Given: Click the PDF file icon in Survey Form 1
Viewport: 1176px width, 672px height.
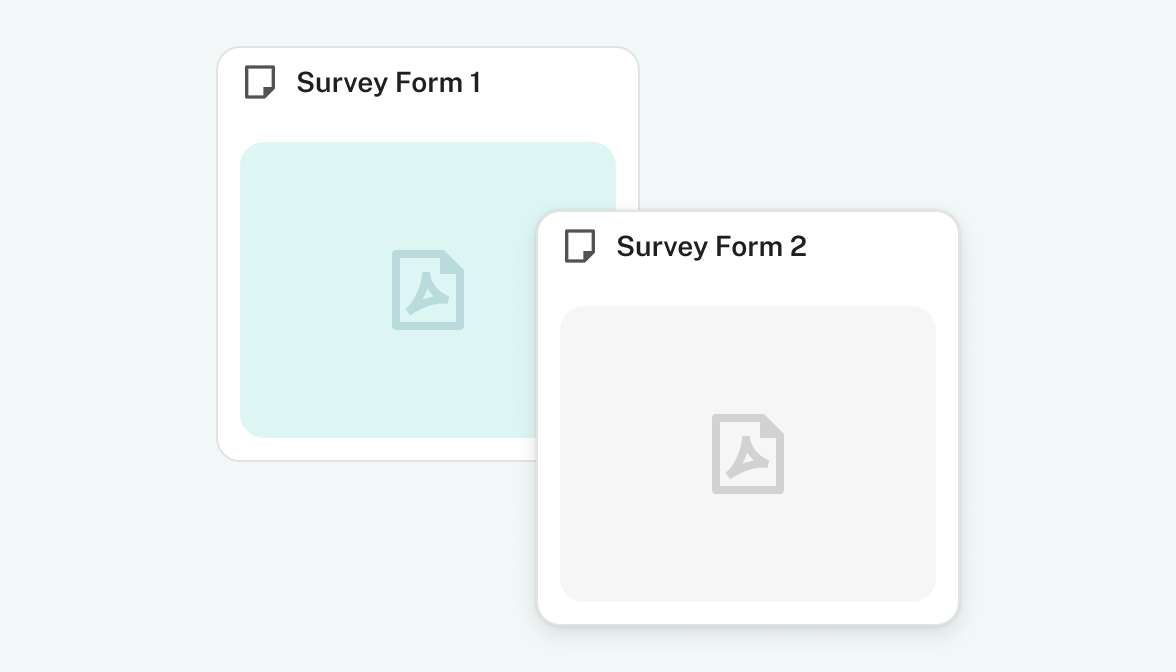Looking at the screenshot, I should coord(428,290).
